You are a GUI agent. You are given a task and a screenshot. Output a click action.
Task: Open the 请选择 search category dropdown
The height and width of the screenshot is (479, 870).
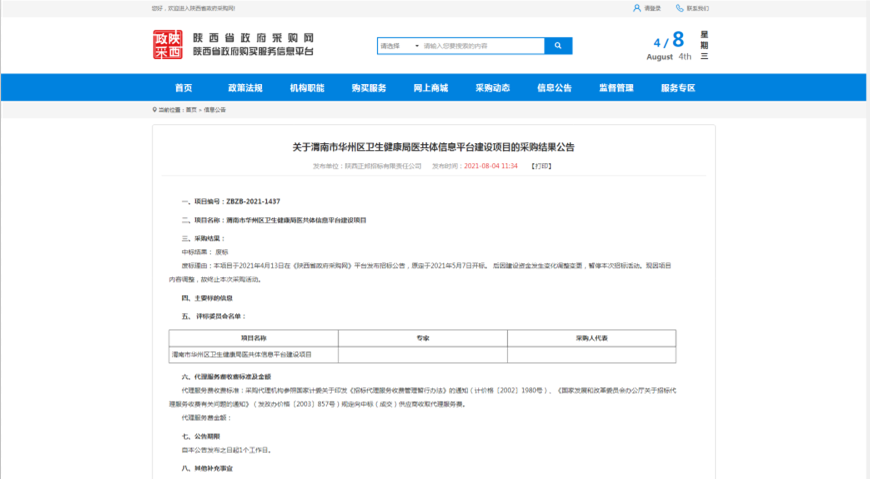tap(397, 46)
